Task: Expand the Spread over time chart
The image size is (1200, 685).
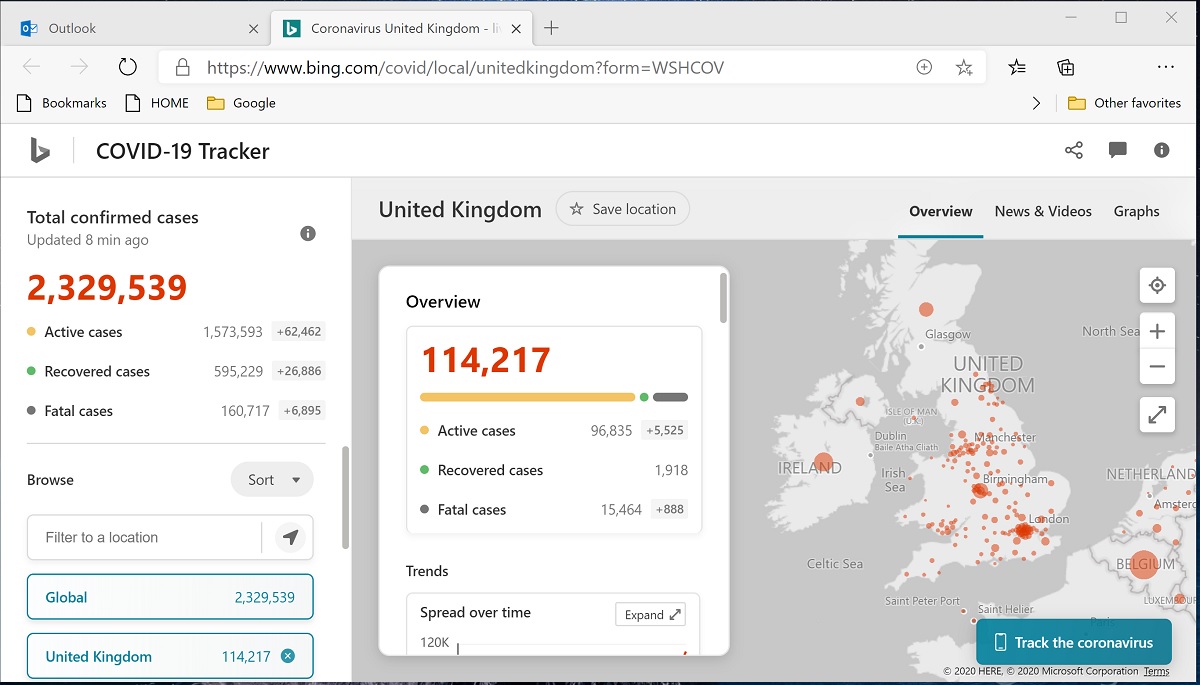Action: pos(650,614)
